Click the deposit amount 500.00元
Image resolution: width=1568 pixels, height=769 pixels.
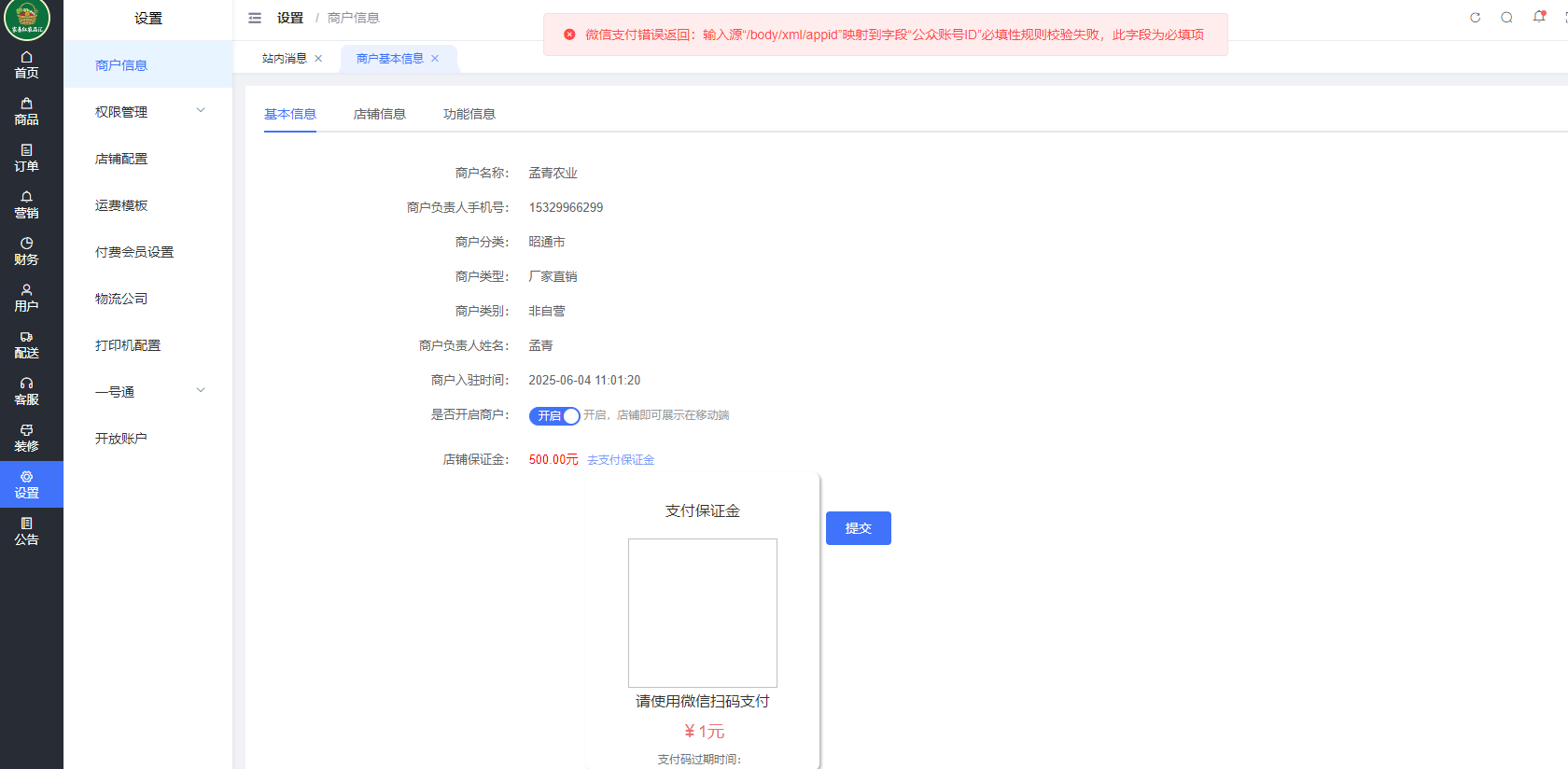tap(553, 459)
